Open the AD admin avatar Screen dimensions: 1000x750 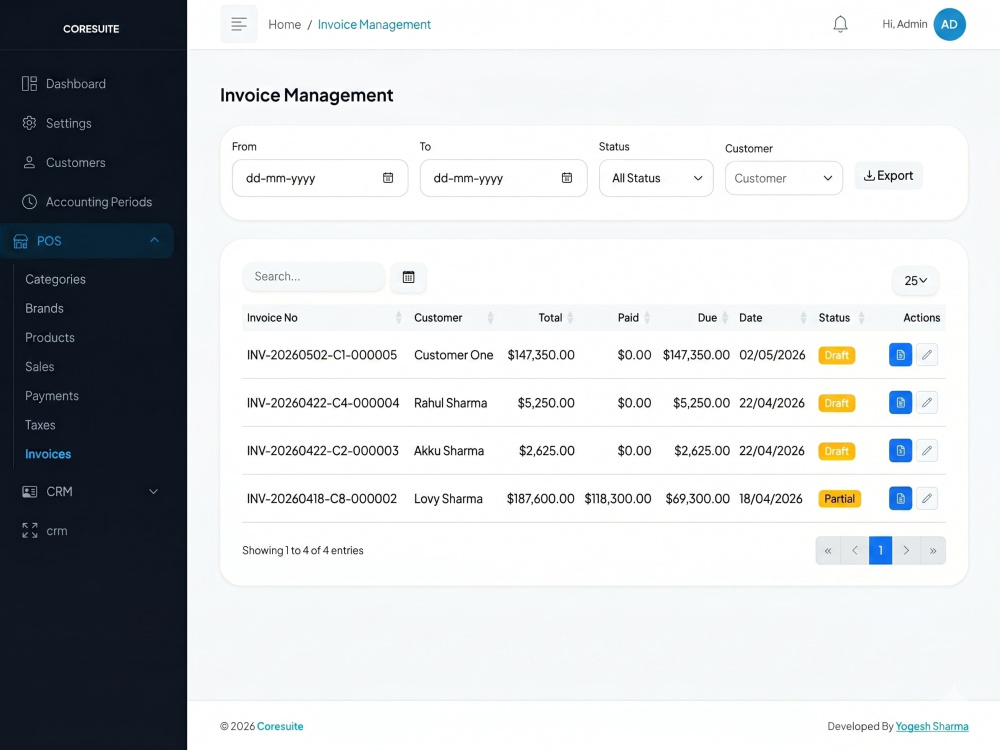(x=949, y=24)
